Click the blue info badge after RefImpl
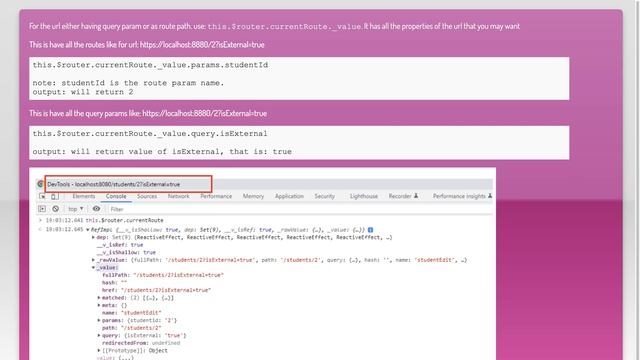Viewport: 640px width, 360px height. click(370, 230)
